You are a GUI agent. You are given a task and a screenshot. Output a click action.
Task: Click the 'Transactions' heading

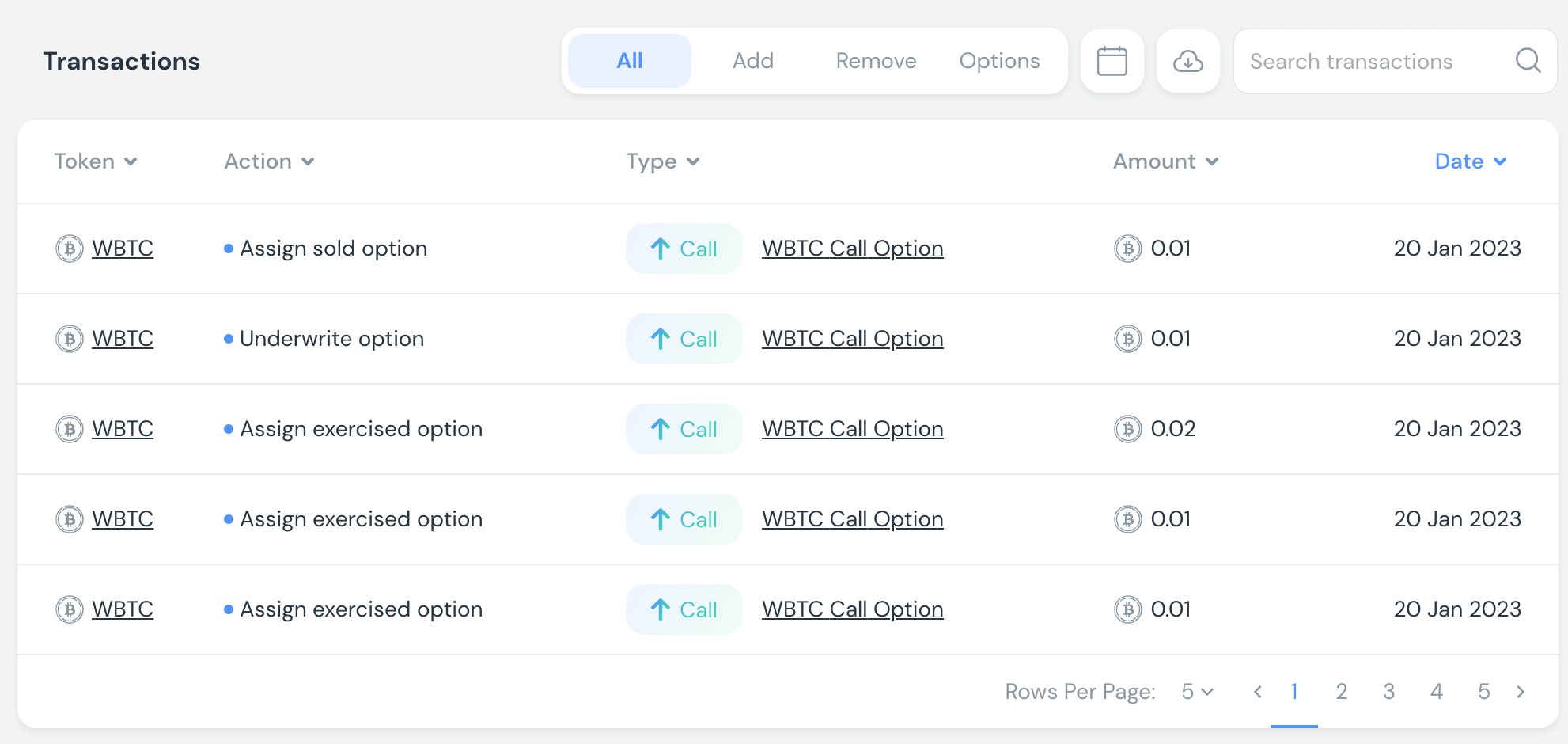click(122, 61)
